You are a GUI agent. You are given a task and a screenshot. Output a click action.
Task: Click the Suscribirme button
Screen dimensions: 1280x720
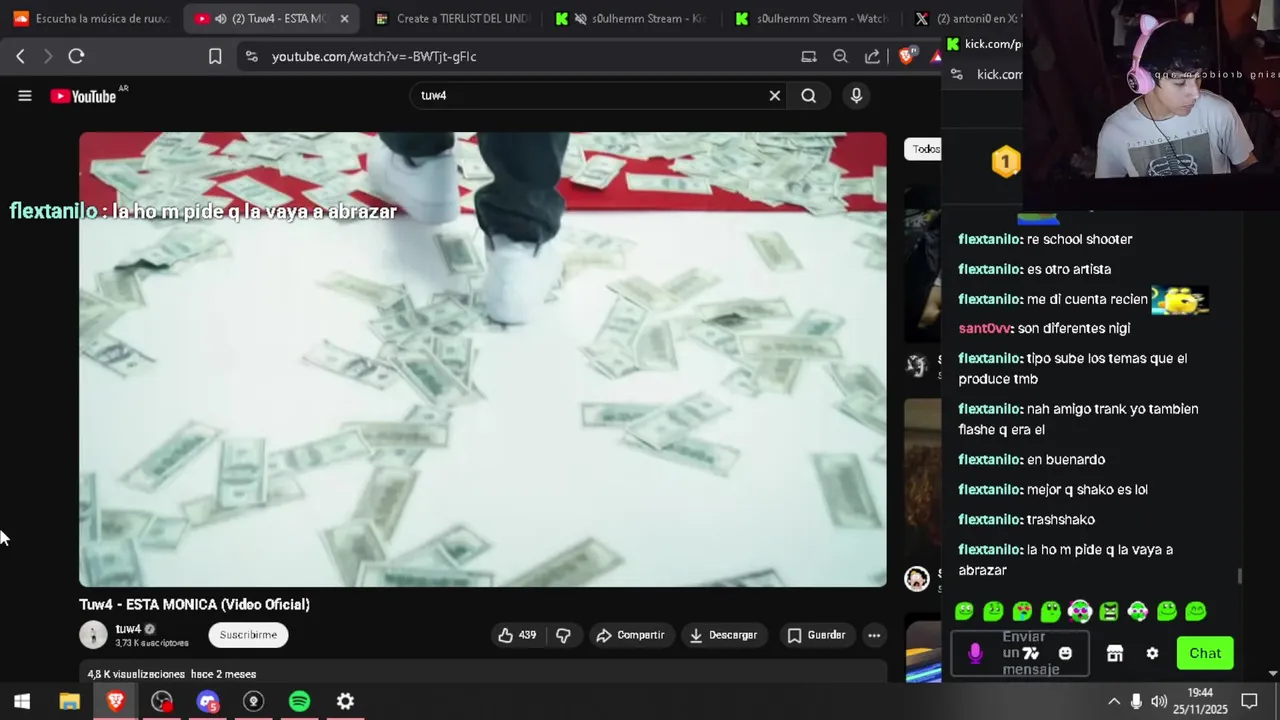248,635
